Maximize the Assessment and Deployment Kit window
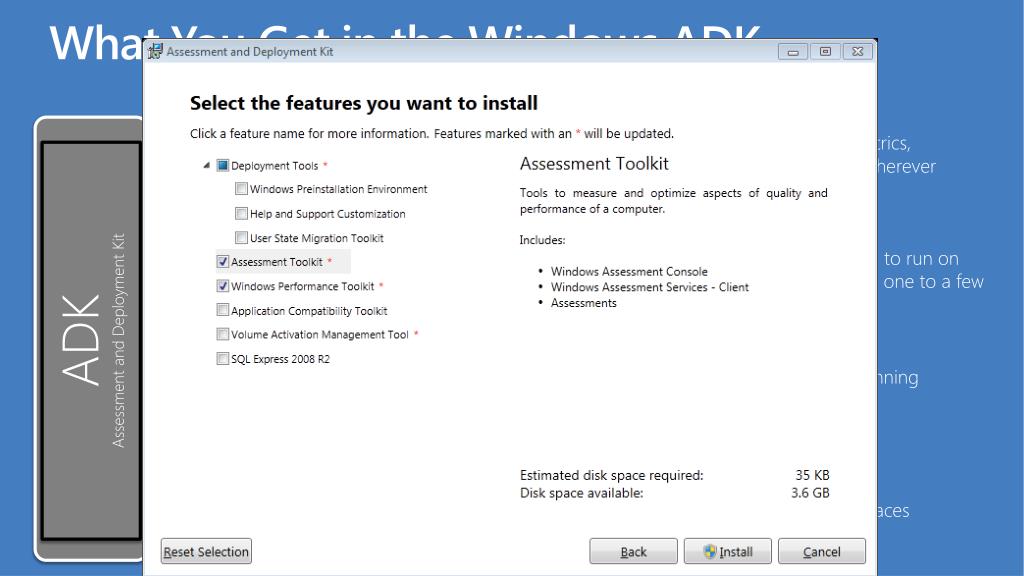The width and height of the screenshot is (1024, 576). 825,52
